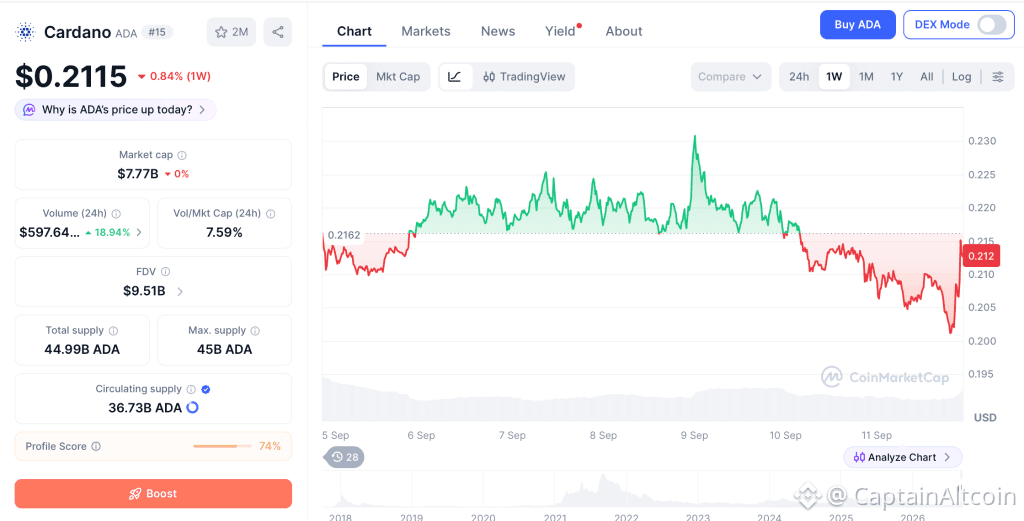Click the Profile Score info icon

point(96,447)
